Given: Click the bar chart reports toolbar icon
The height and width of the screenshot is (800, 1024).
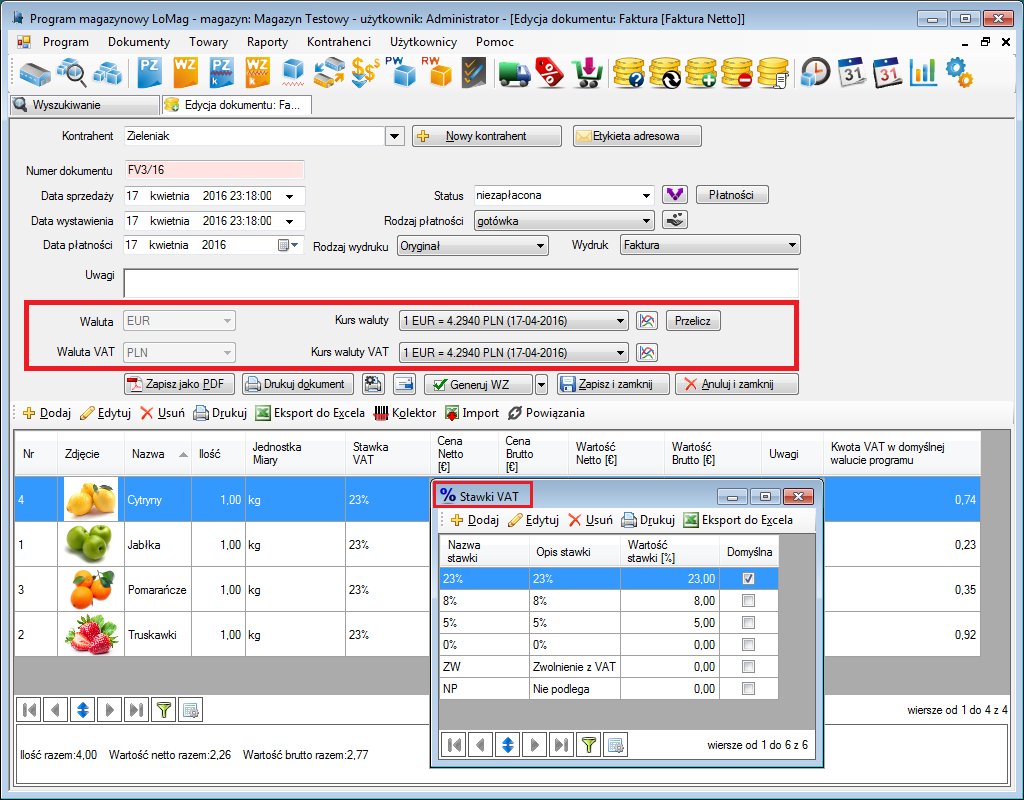Looking at the screenshot, I should pos(922,72).
